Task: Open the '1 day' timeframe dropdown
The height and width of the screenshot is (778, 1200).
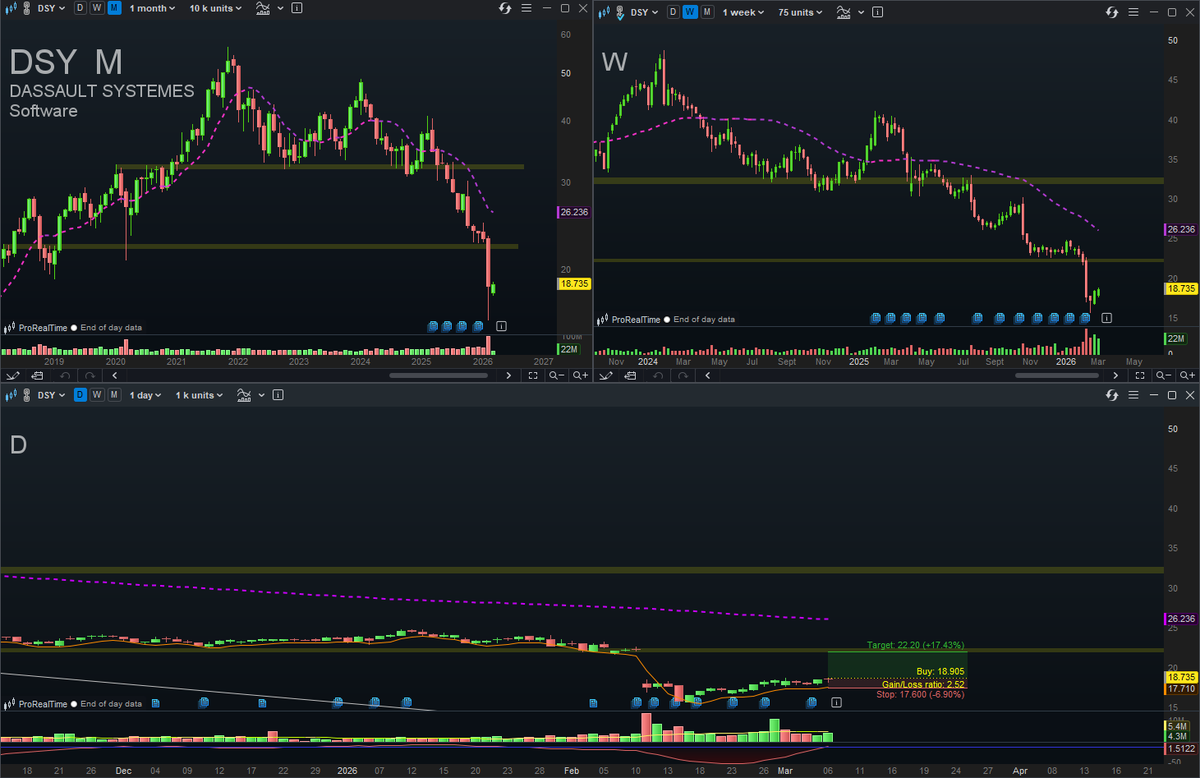Action: pos(144,395)
